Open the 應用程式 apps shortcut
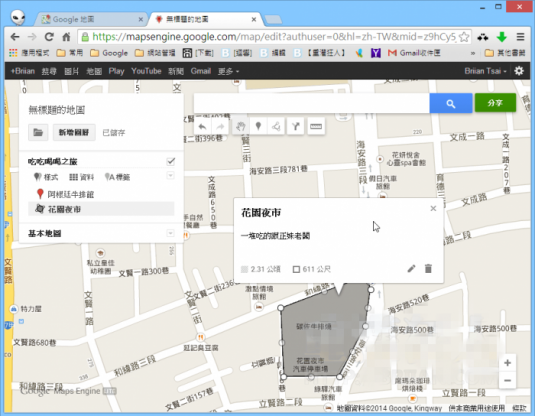The image size is (535, 416). [29, 53]
